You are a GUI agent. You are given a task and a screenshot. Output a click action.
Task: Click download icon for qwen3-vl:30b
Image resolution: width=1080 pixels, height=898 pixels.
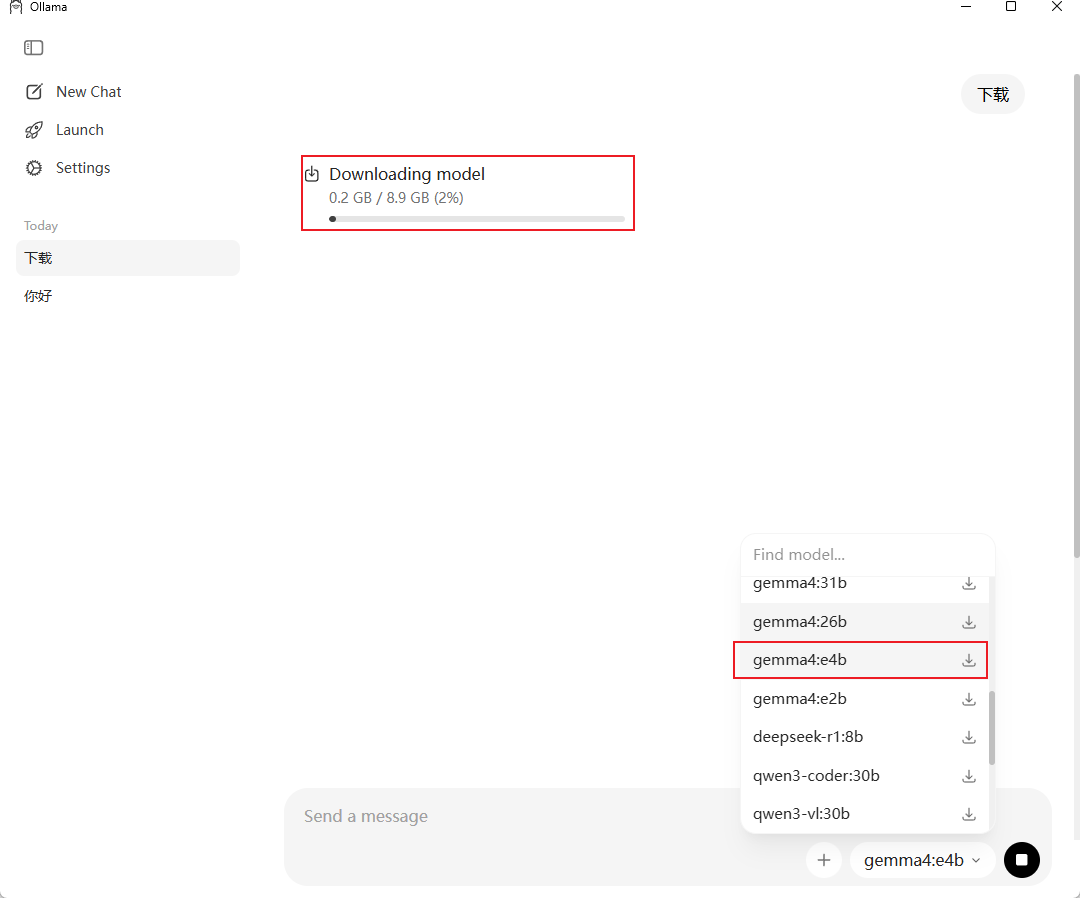pos(968,814)
